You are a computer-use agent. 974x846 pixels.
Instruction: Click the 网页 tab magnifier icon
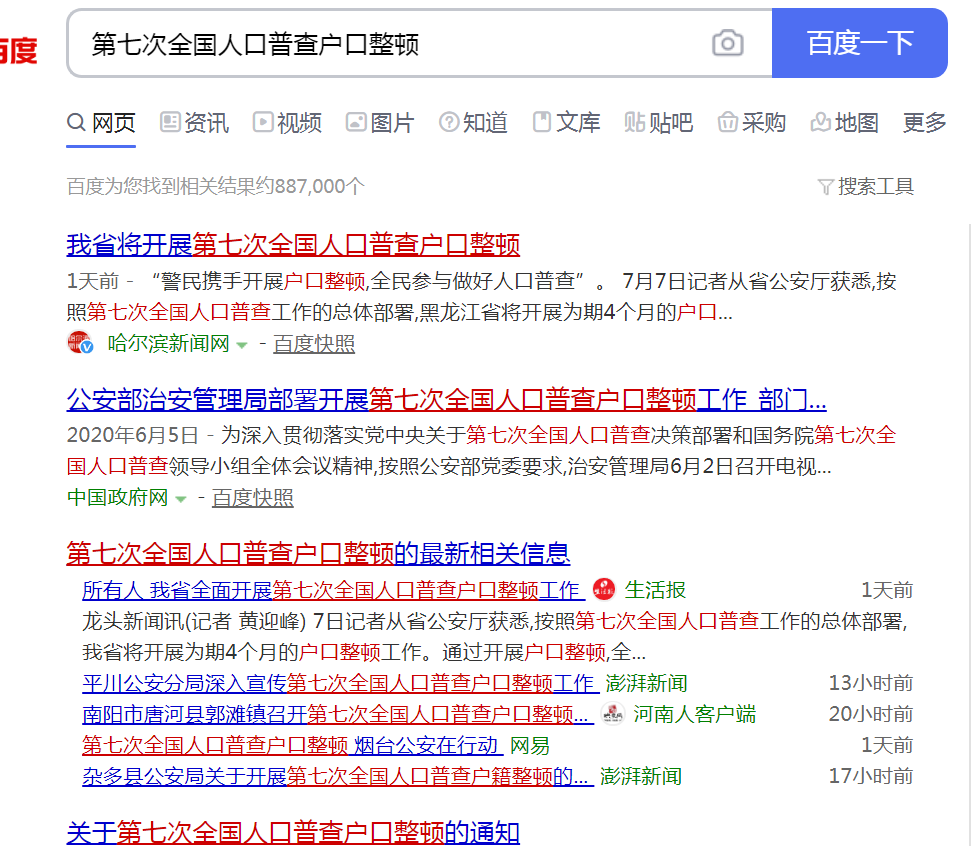pos(76,122)
